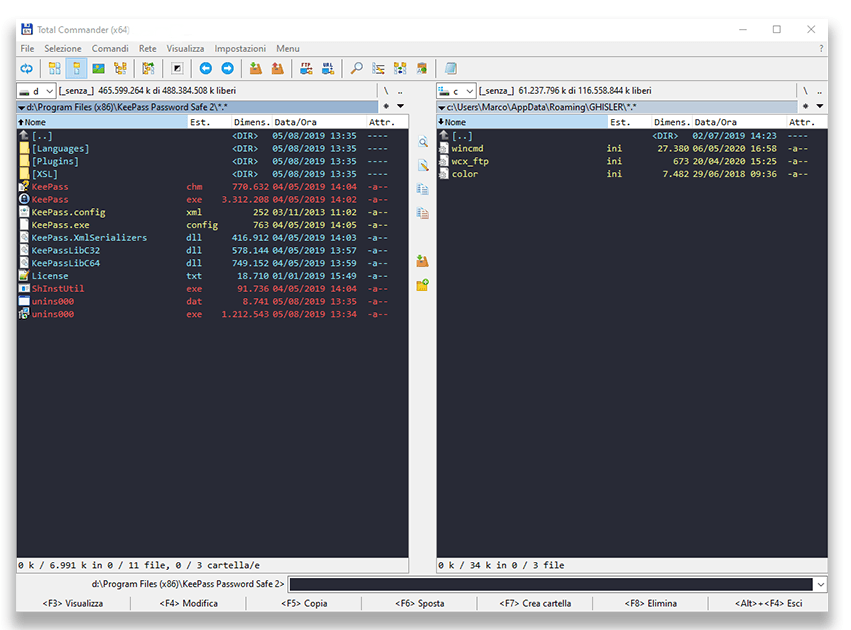Open the Comandi menu
This screenshot has height=630, width=851.
point(110,48)
